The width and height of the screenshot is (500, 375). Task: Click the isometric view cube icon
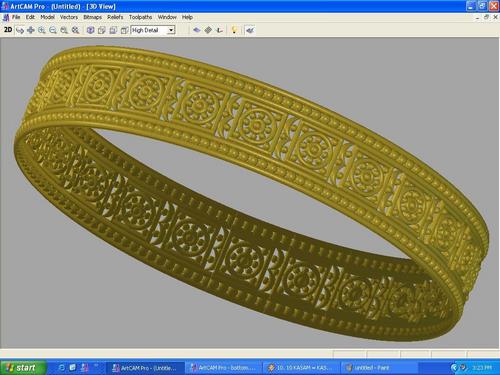click(90, 30)
